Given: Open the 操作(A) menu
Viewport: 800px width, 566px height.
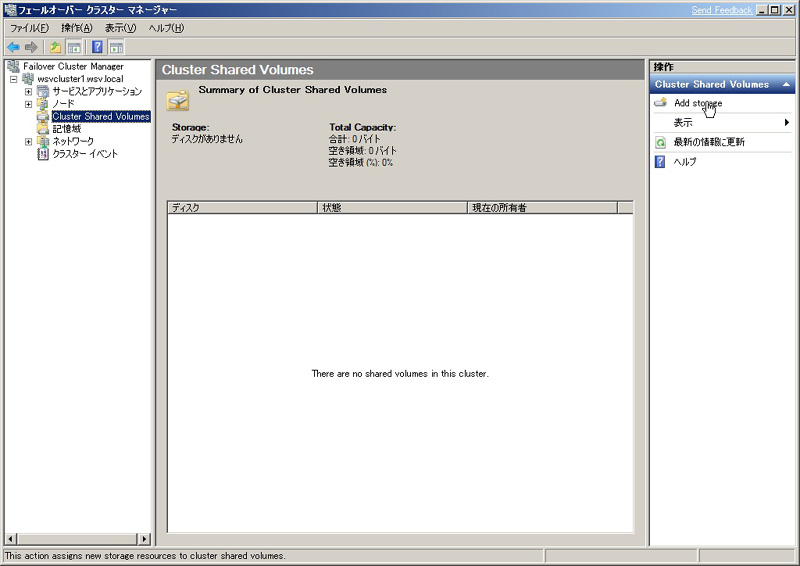Looking at the screenshot, I should (x=76, y=28).
